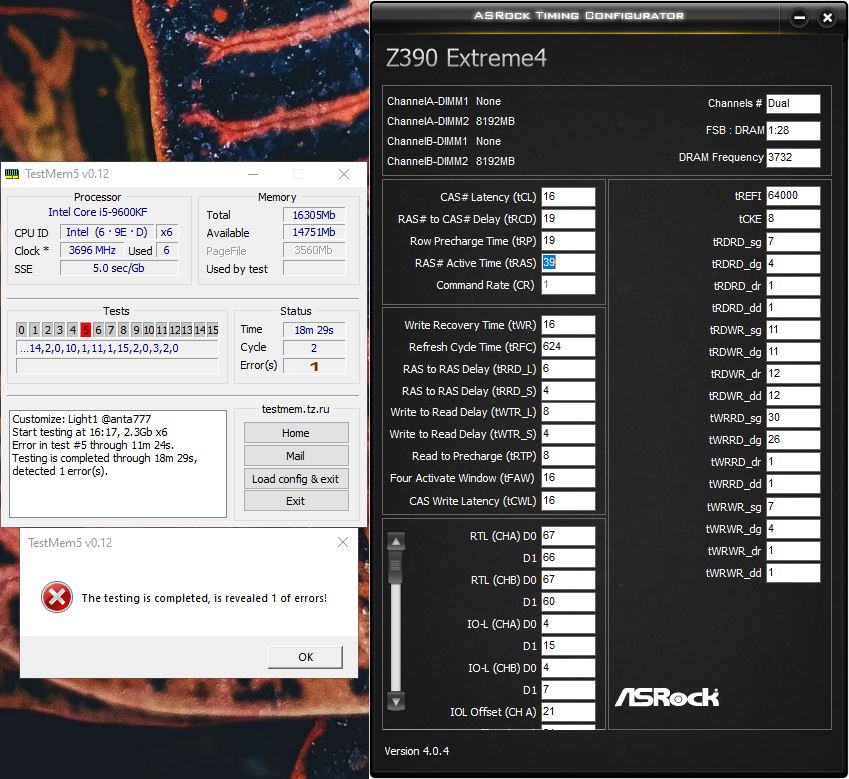Click the Write Recovery Time (tWR) field
849x779 pixels.
(x=568, y=325)
